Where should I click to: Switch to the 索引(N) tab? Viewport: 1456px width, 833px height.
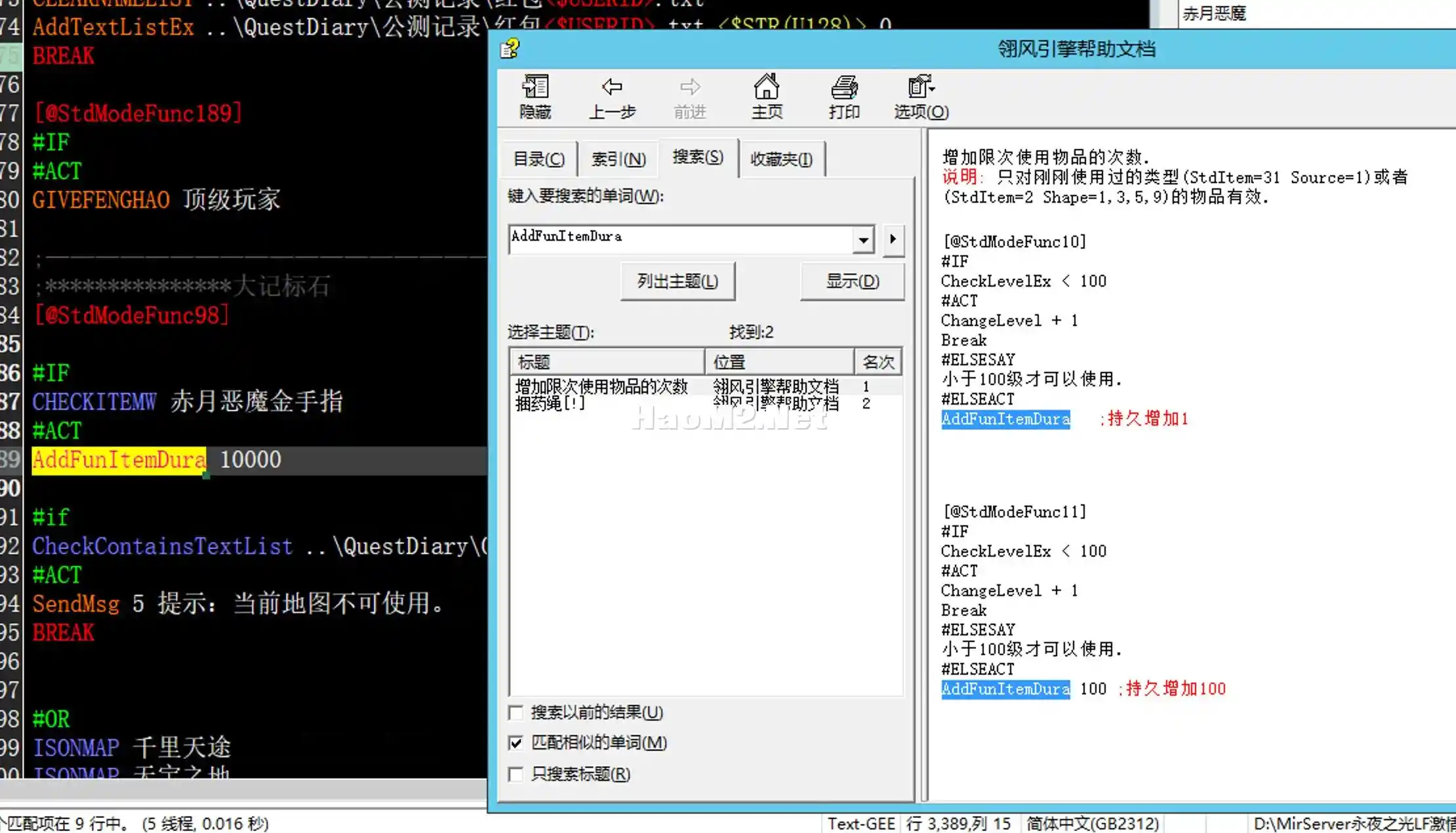click(x=618, y=159)
